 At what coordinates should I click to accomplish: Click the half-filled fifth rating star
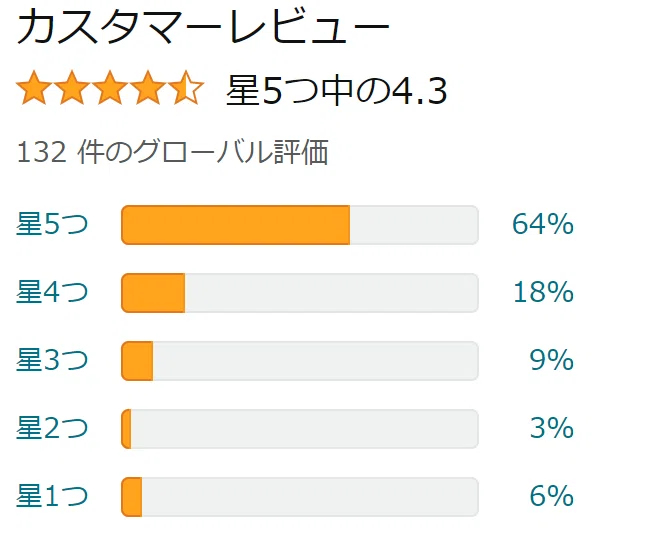click(186, 88)
